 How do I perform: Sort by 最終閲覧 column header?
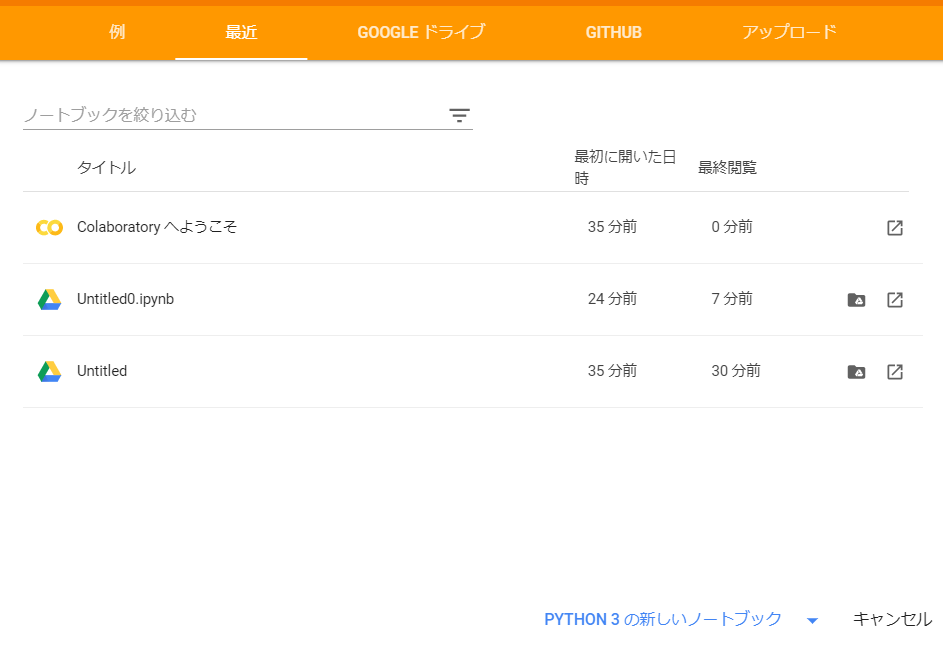(x=727, y=167)
